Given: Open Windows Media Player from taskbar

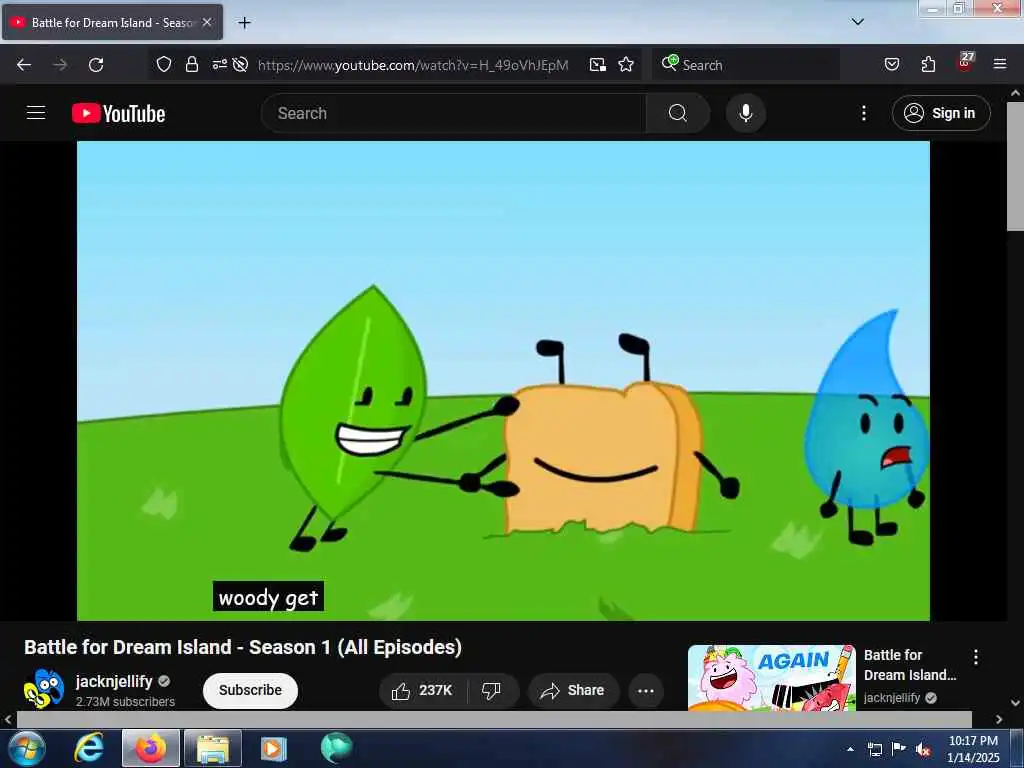Looking at the screenshot, I should (274, 748).
